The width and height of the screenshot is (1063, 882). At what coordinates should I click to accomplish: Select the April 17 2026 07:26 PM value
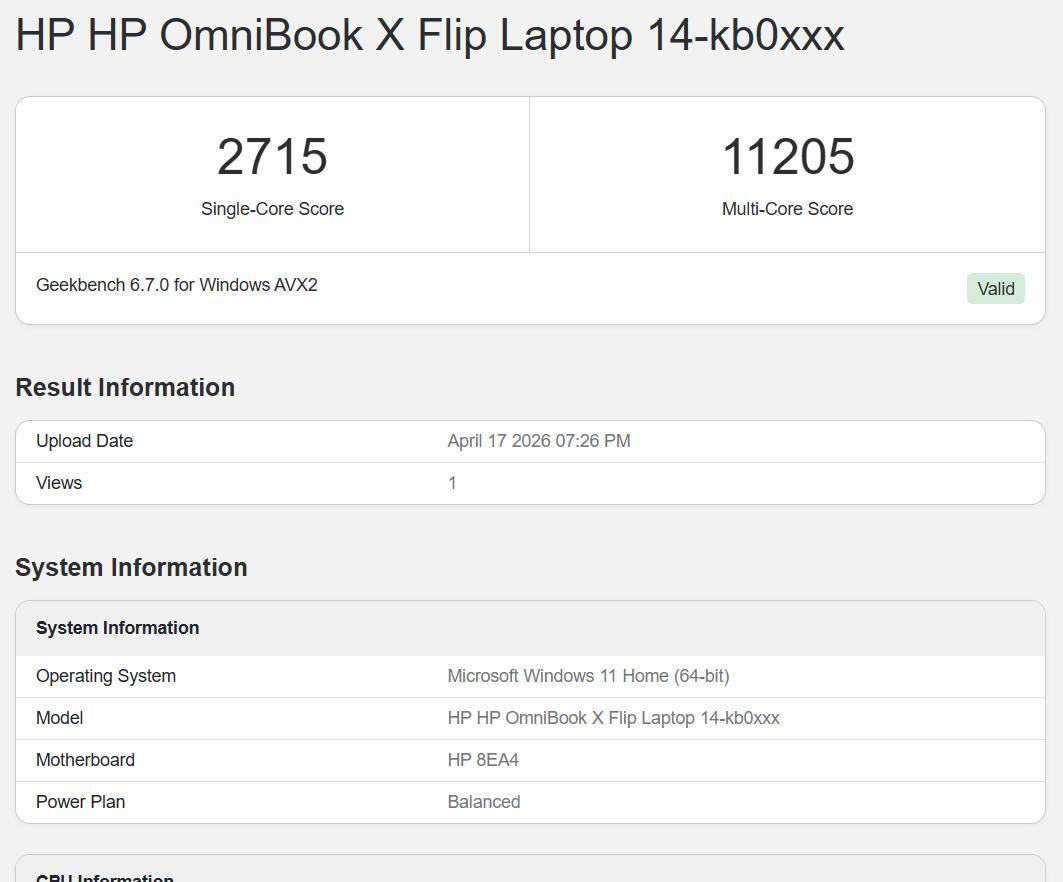coord(539,441)
